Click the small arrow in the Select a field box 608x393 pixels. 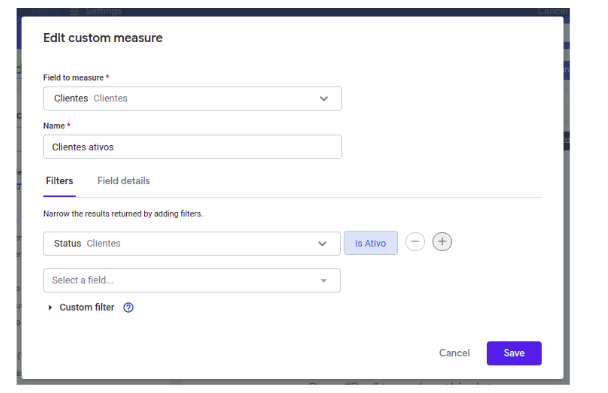[x=324, y=281]
